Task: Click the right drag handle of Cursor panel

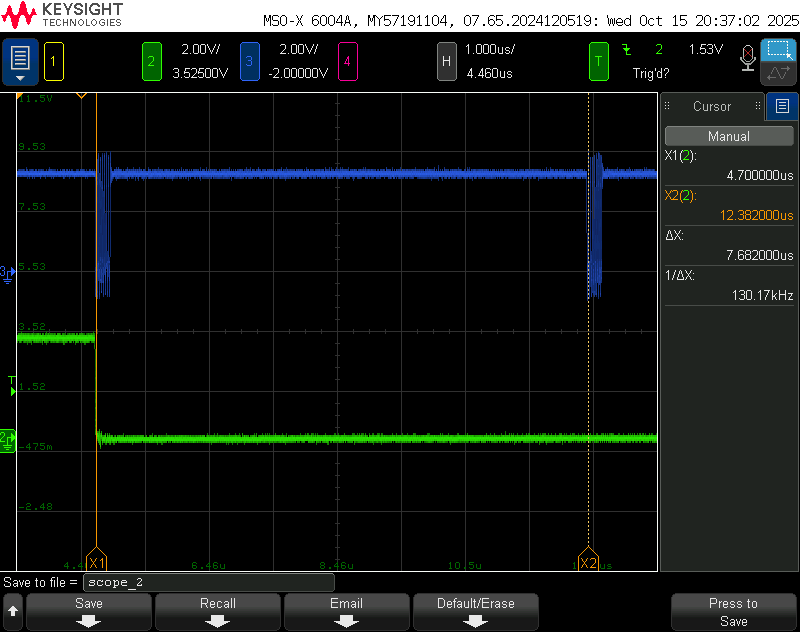Action: [x=758, y=106]
